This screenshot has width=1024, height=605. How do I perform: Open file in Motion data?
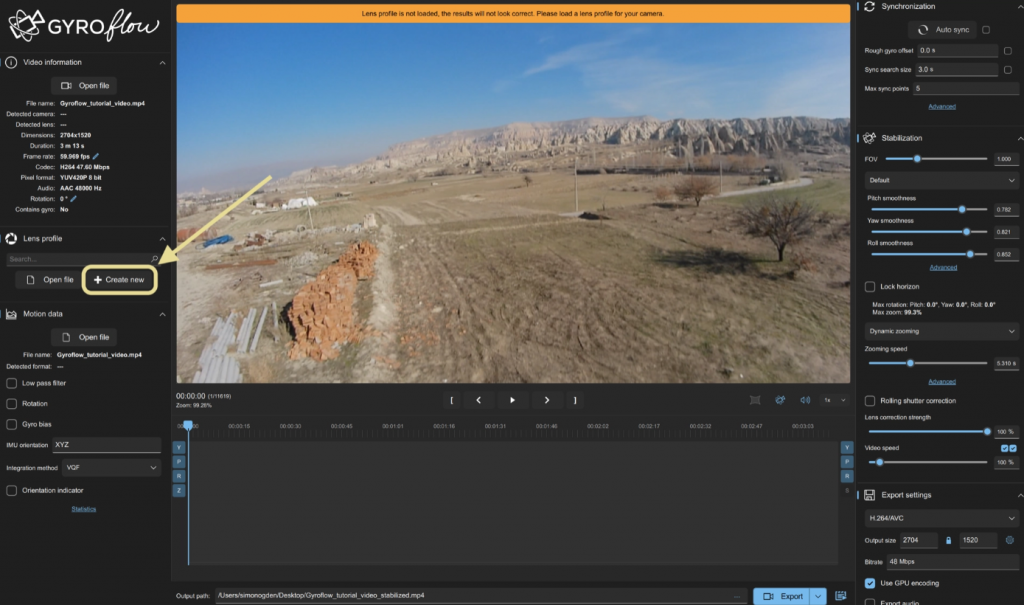pyautogui.click(x=85, y=337)
